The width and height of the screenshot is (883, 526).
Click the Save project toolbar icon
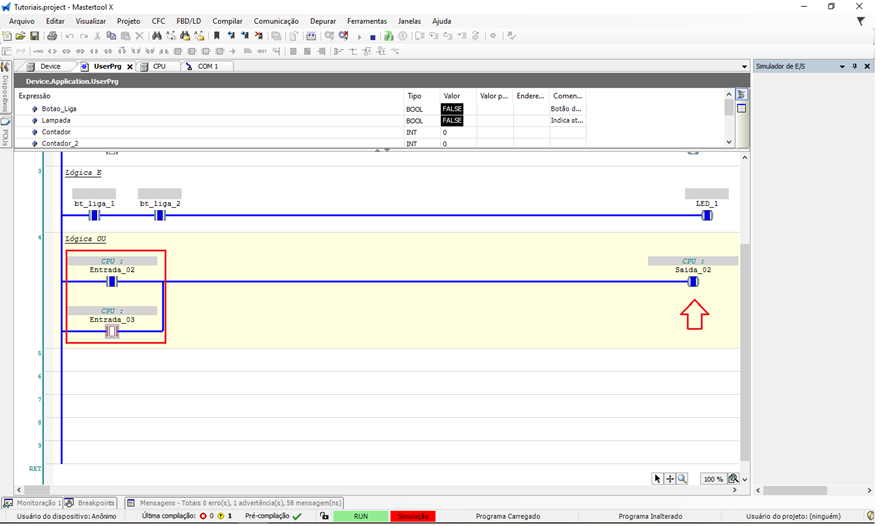click(34, 36)
